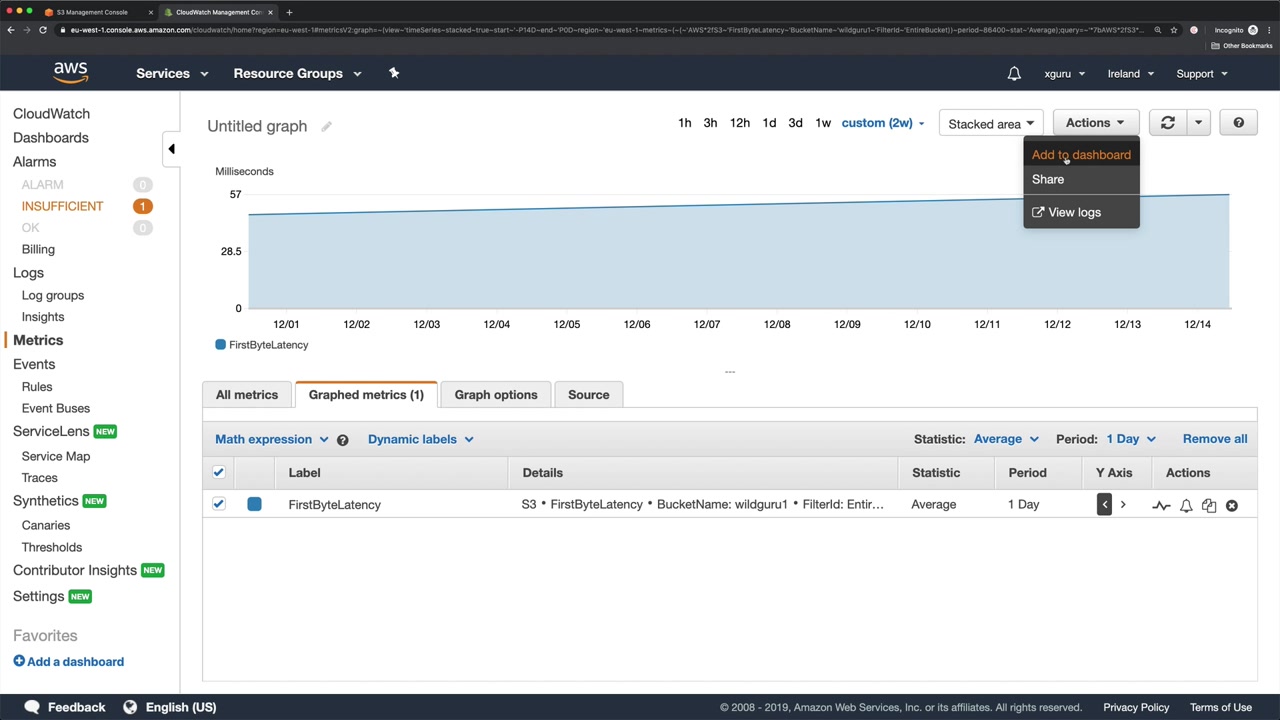Set time range to 3d
1280x720 pixels.
click(x=795, y=123)
